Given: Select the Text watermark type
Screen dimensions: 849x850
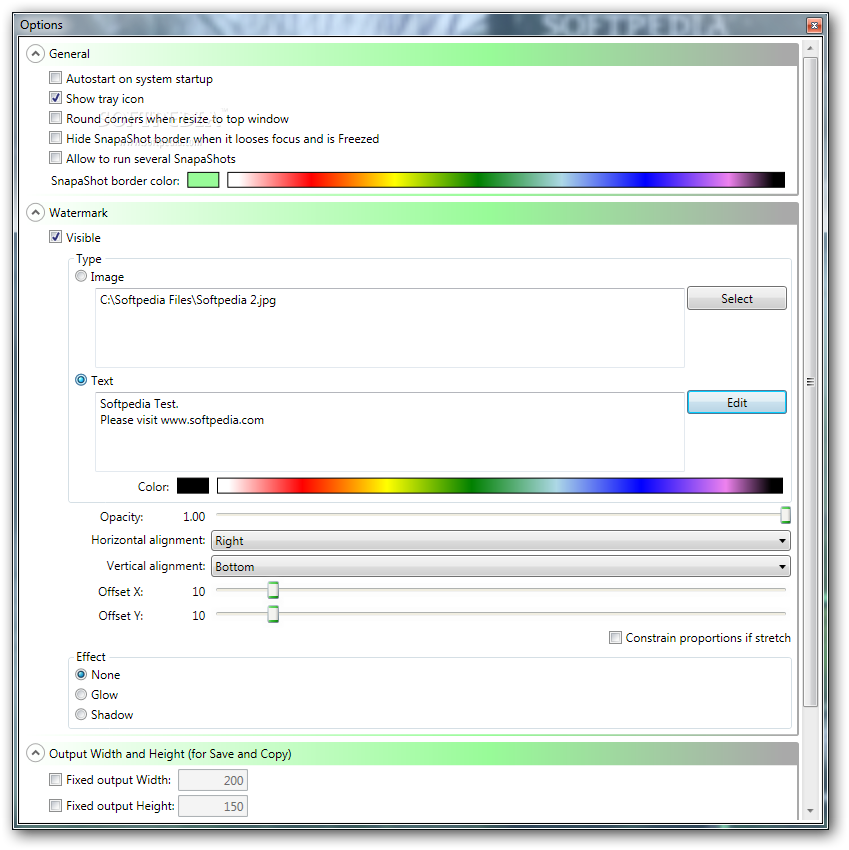Looking at the screenshot, I should (81, 381).
